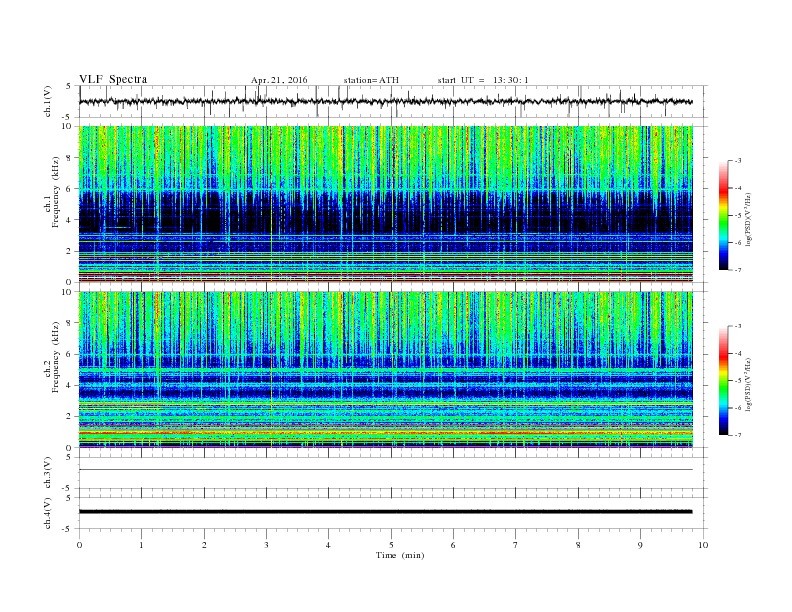The height and width of the screenshot is (612, 792).
Task: Click time axis tick label "5"
Action: coord(391,545)
